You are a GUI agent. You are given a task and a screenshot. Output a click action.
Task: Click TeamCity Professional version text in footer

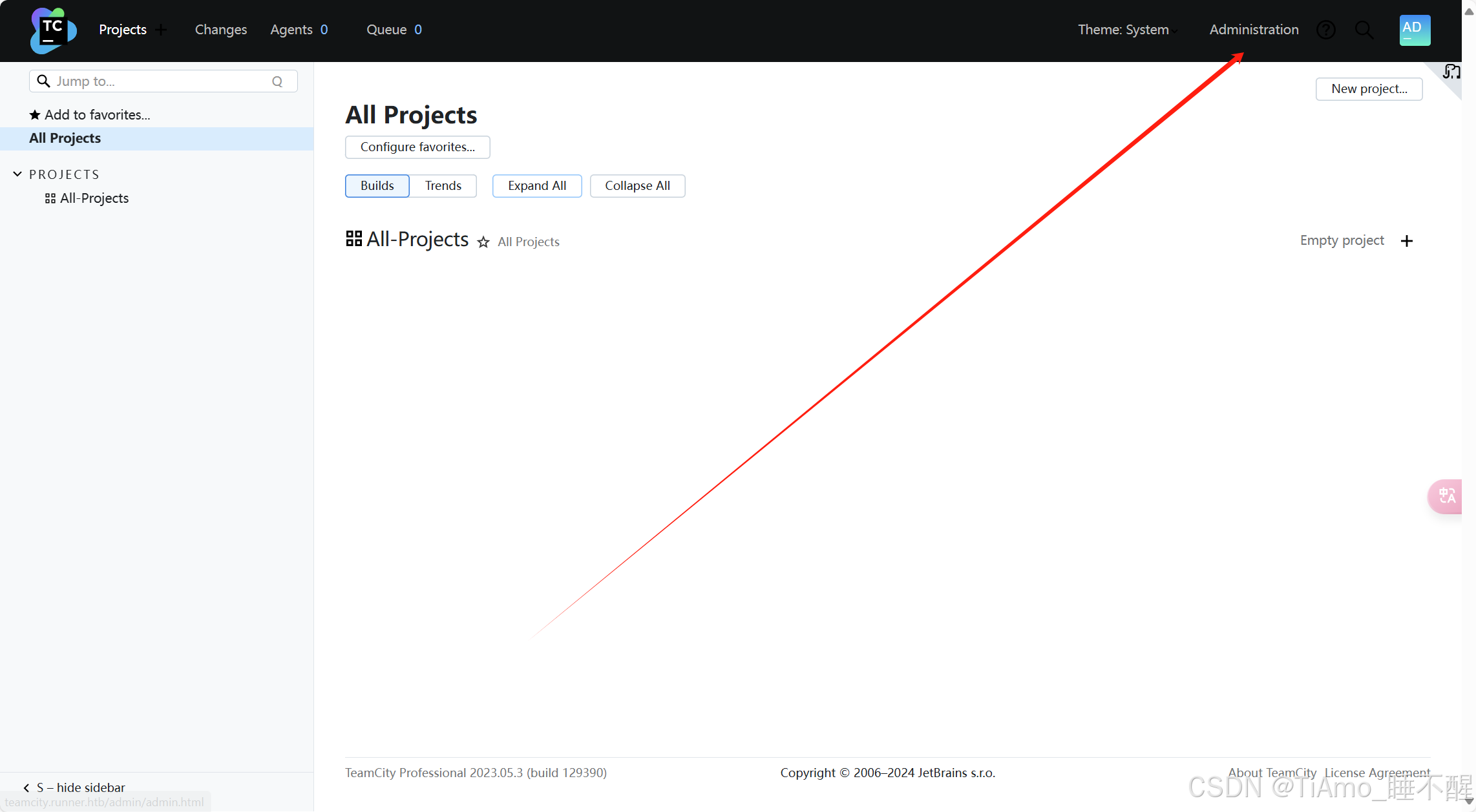click(x=476, y=773)
